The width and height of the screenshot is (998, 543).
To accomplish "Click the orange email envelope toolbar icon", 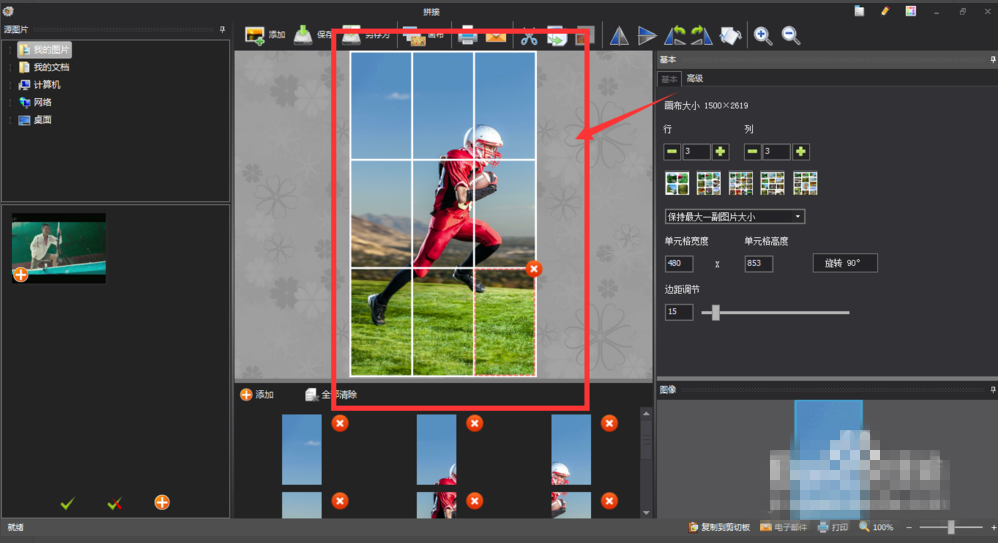I will [496, 36].
